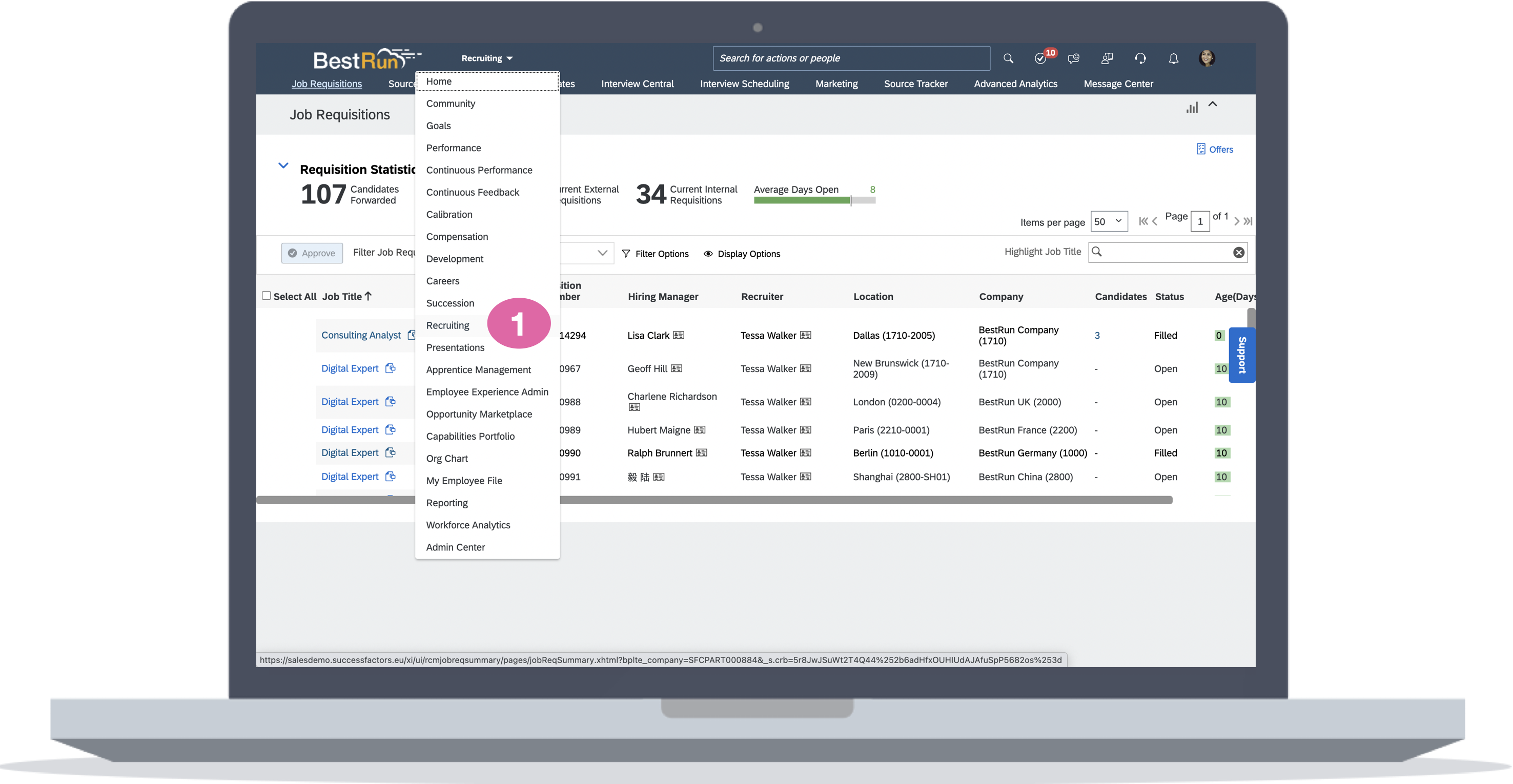Open the to-do checkmark icon with badge
Viewport: 1513px width, 784px height.
1041,58
